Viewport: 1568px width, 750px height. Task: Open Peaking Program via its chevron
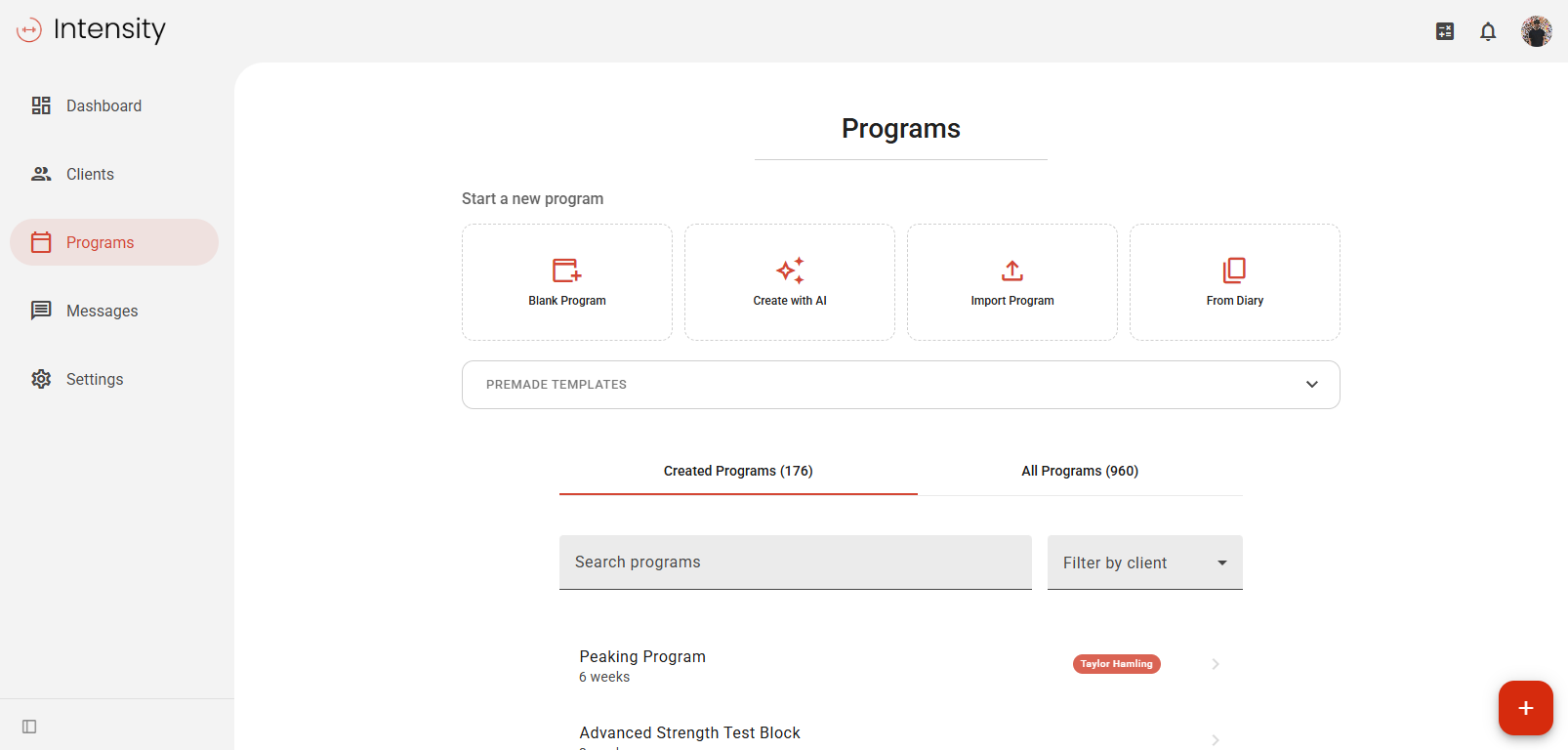(1216, 664)
